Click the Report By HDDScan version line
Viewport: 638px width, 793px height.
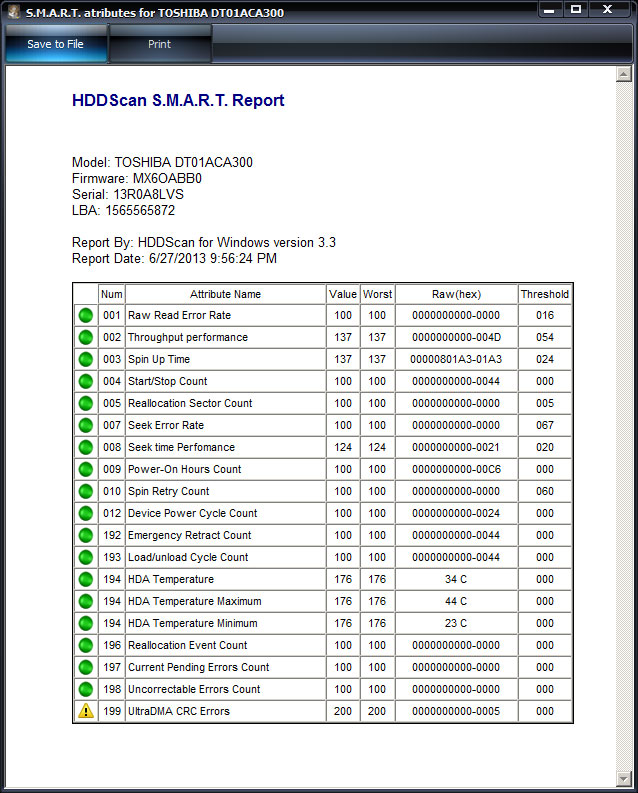point(204,243)
